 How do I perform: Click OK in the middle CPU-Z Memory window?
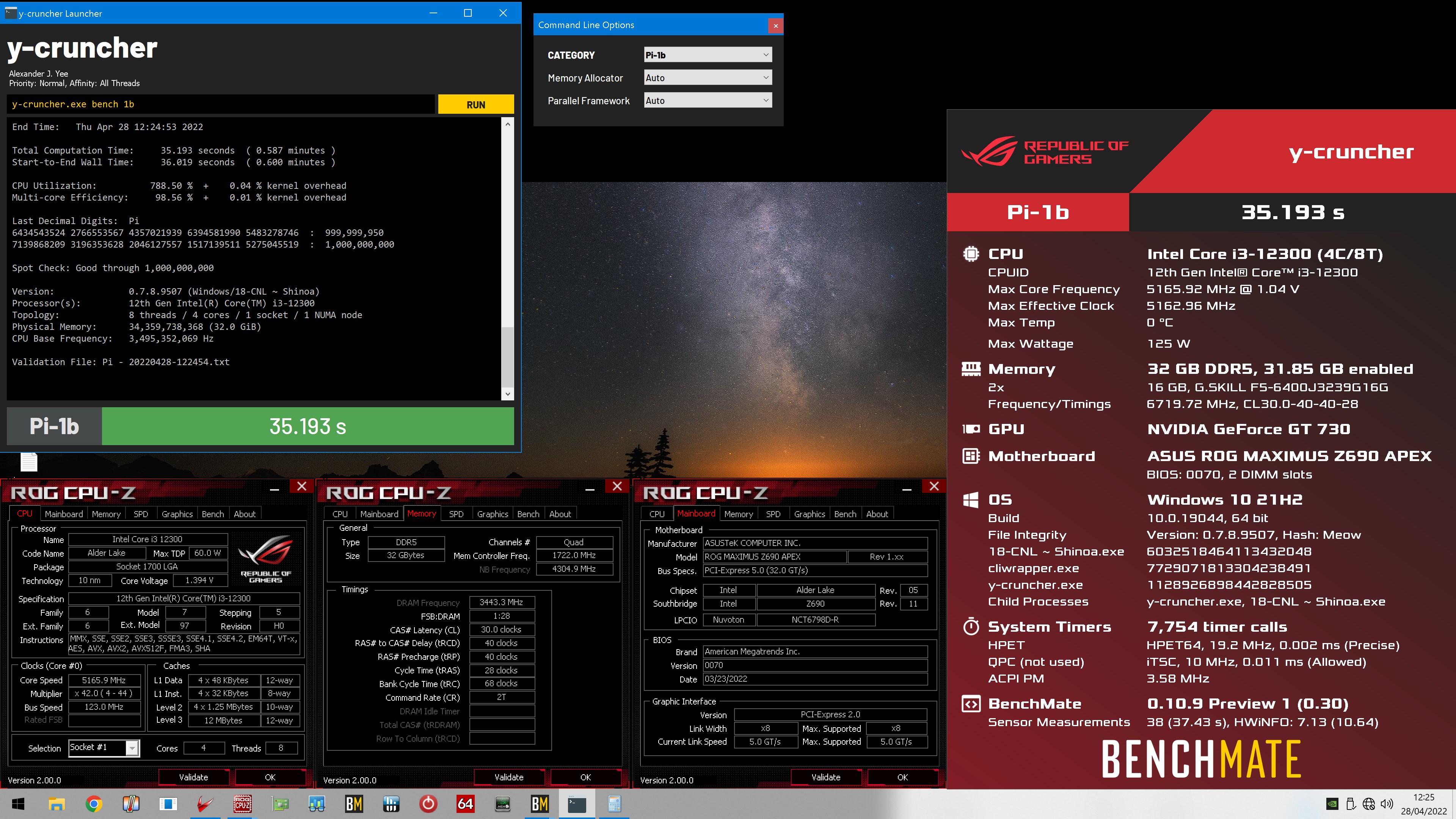[585, 777]
